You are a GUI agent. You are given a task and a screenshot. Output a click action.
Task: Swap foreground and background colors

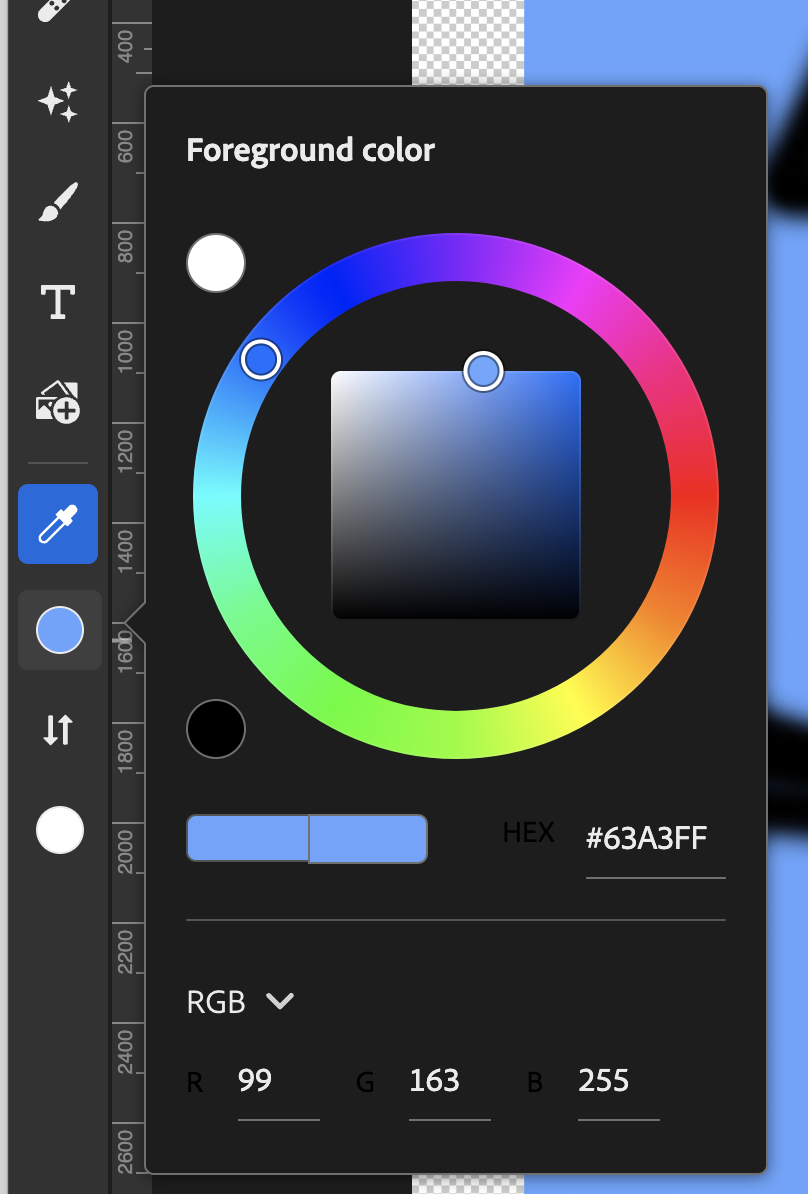coord(57,730)
